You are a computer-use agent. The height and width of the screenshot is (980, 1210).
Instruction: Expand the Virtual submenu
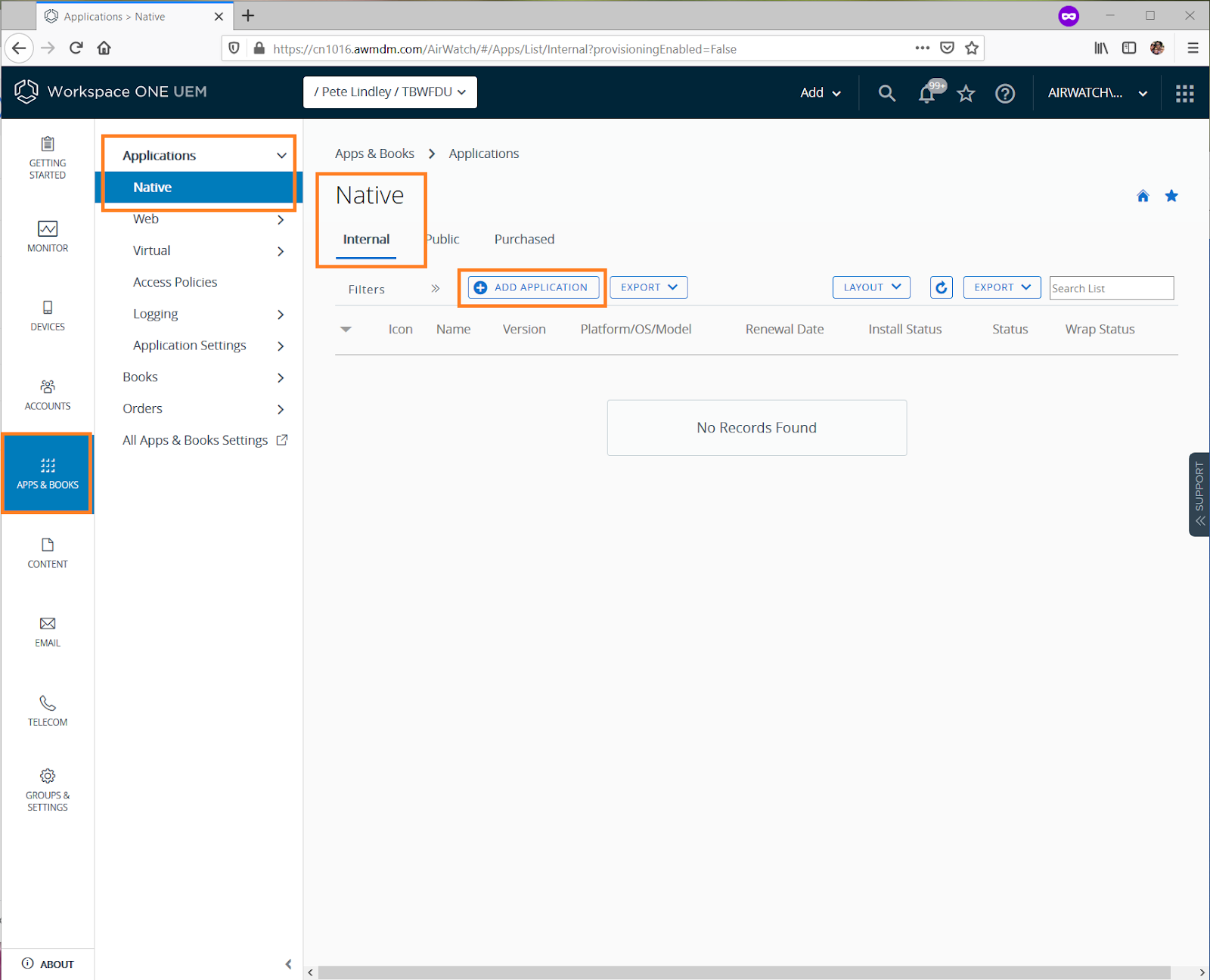(281, 251)
